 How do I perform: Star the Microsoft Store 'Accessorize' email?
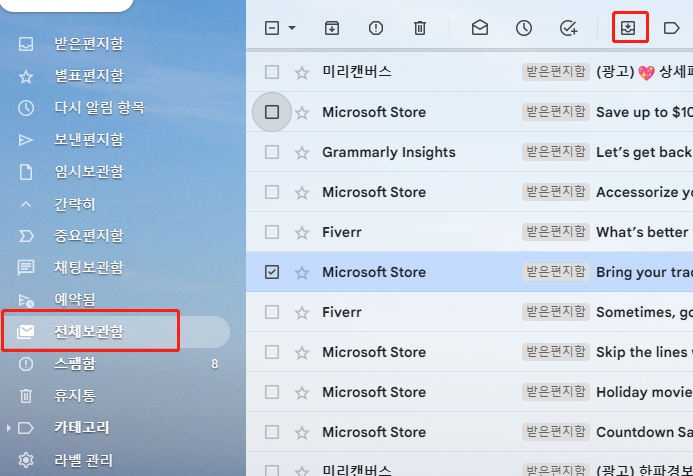tap(302, 193)
